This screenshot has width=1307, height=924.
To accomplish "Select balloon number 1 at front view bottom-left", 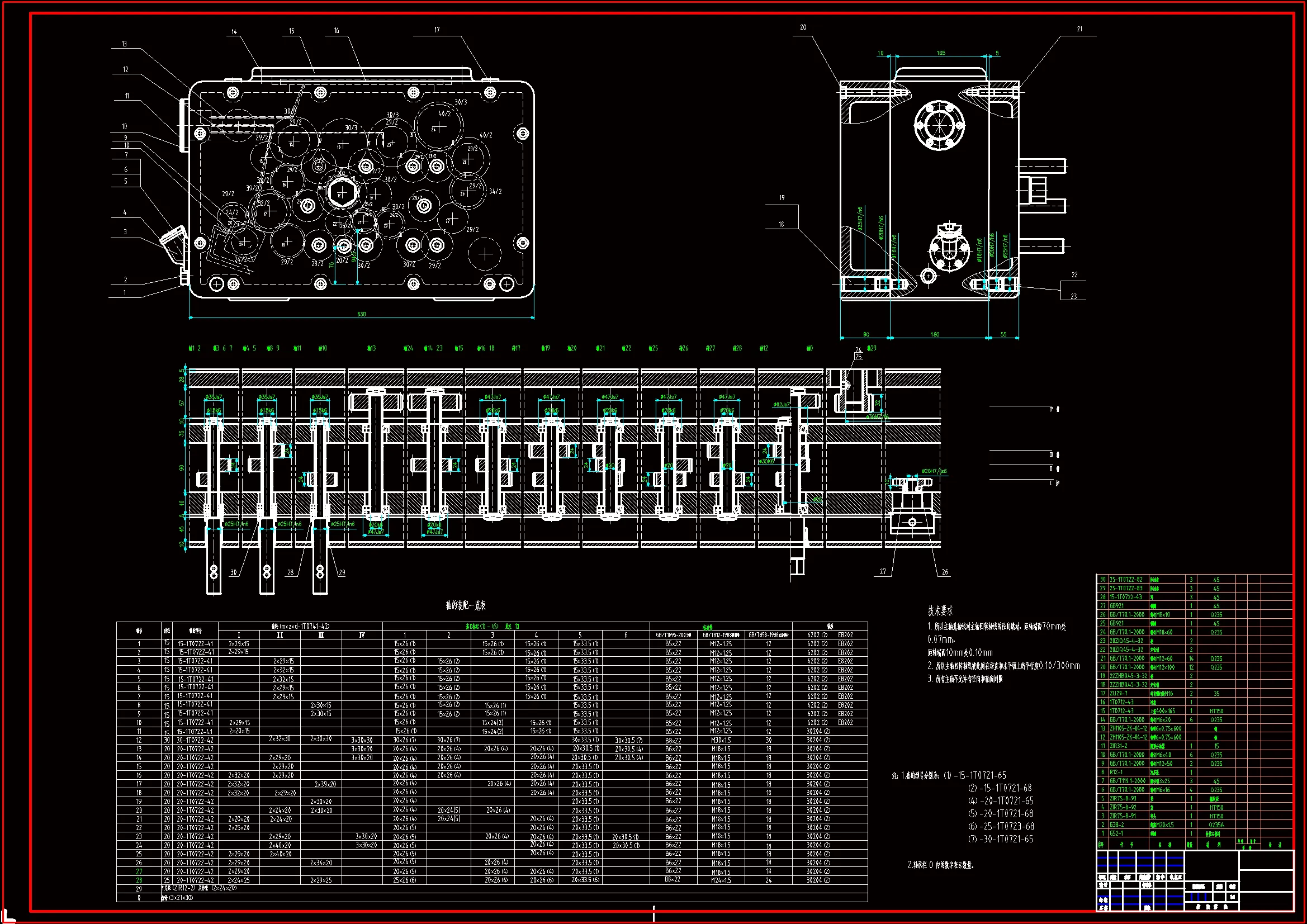I will pyautogui.click(x=125, y=293).
